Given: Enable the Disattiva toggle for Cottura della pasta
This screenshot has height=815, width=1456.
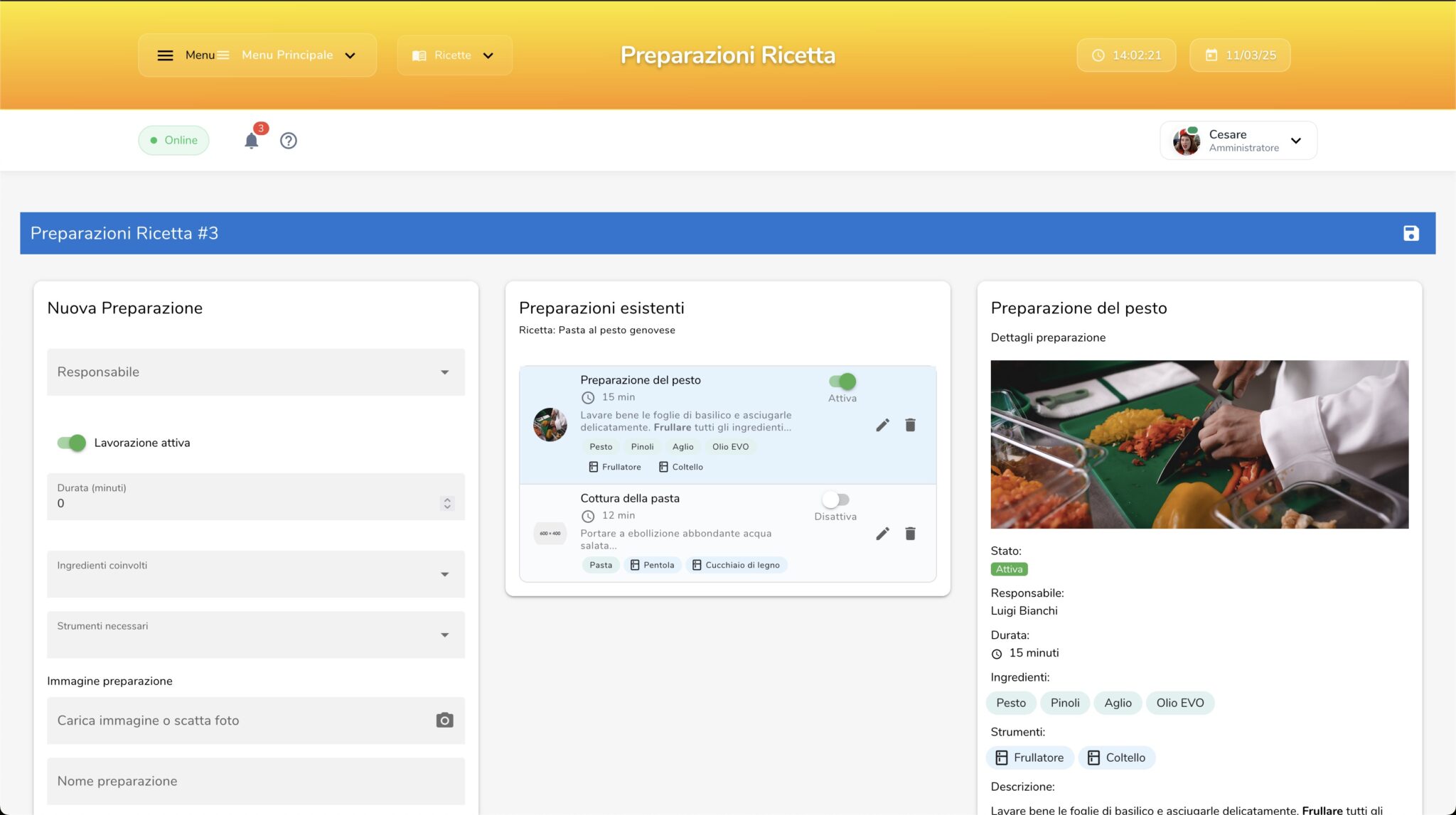Looking at the screenshot, I should [x=835, y=500].
